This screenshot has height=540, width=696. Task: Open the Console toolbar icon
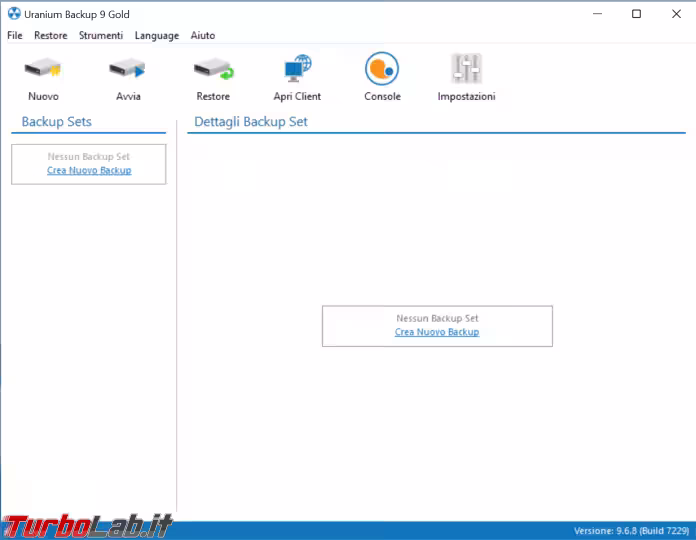point(382,68)
